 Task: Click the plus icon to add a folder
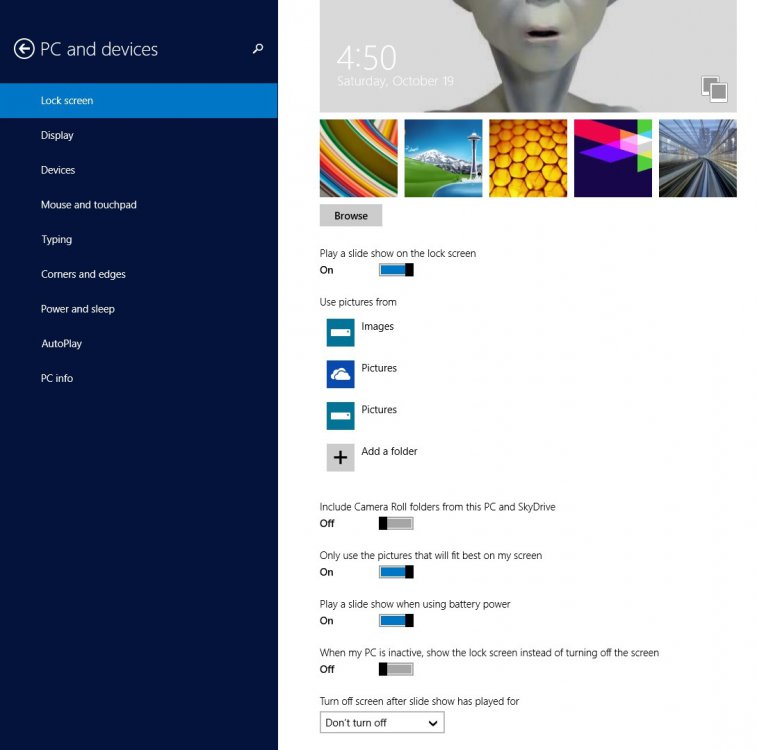point(340,457)
